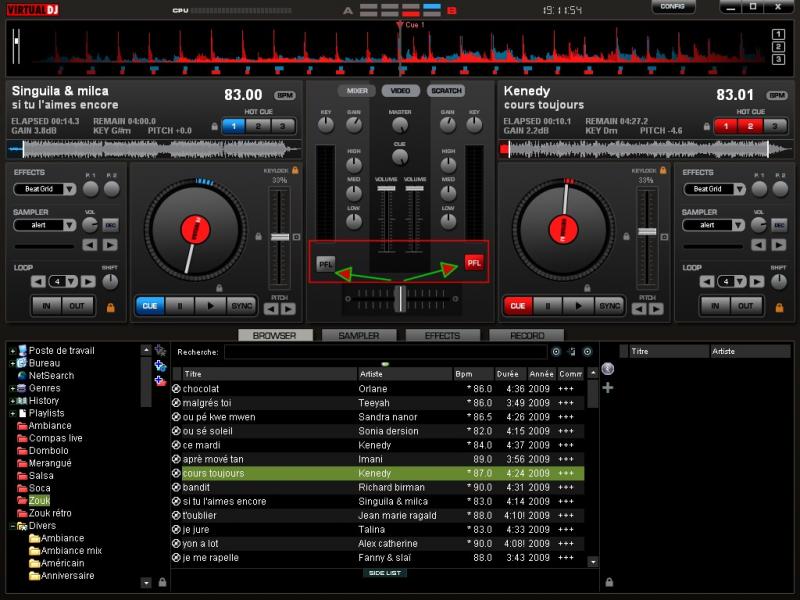Pause the right deck

click(547, 306)
